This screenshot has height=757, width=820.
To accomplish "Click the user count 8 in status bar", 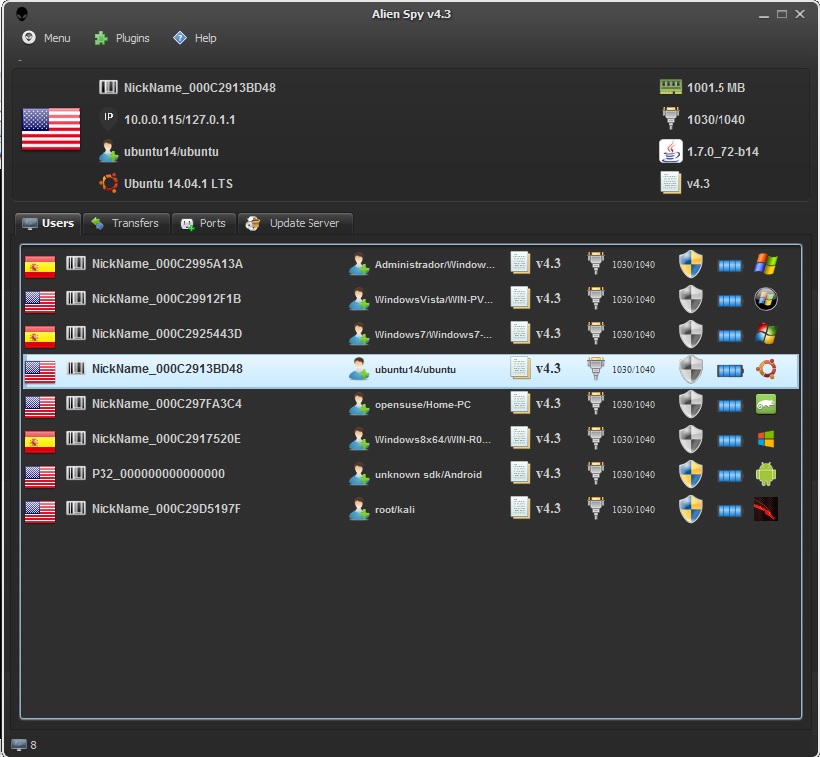I will pos(33,745).
